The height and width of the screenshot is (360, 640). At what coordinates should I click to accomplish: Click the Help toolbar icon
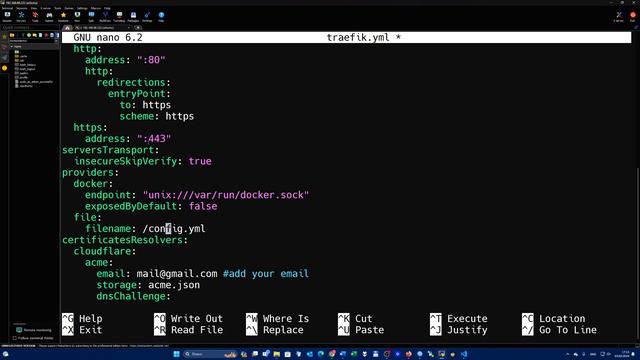[161, 16]
